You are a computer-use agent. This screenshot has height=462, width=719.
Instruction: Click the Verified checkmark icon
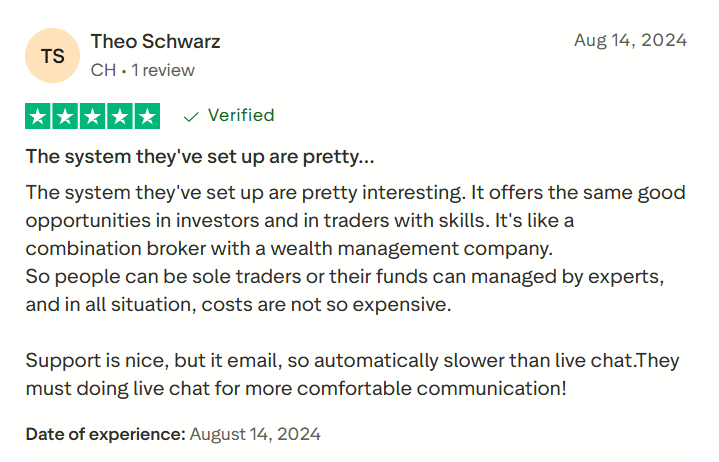[x=190, y=116]
